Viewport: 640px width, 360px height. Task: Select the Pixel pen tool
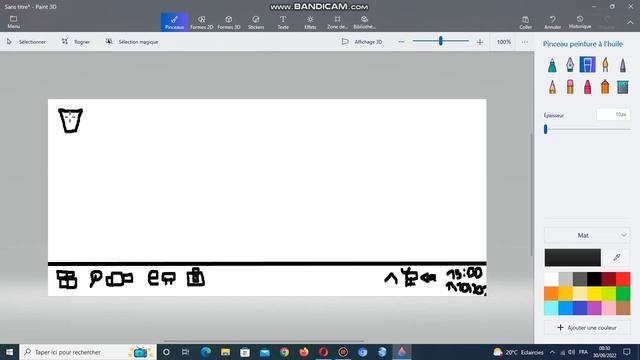[x=622, y=65]
